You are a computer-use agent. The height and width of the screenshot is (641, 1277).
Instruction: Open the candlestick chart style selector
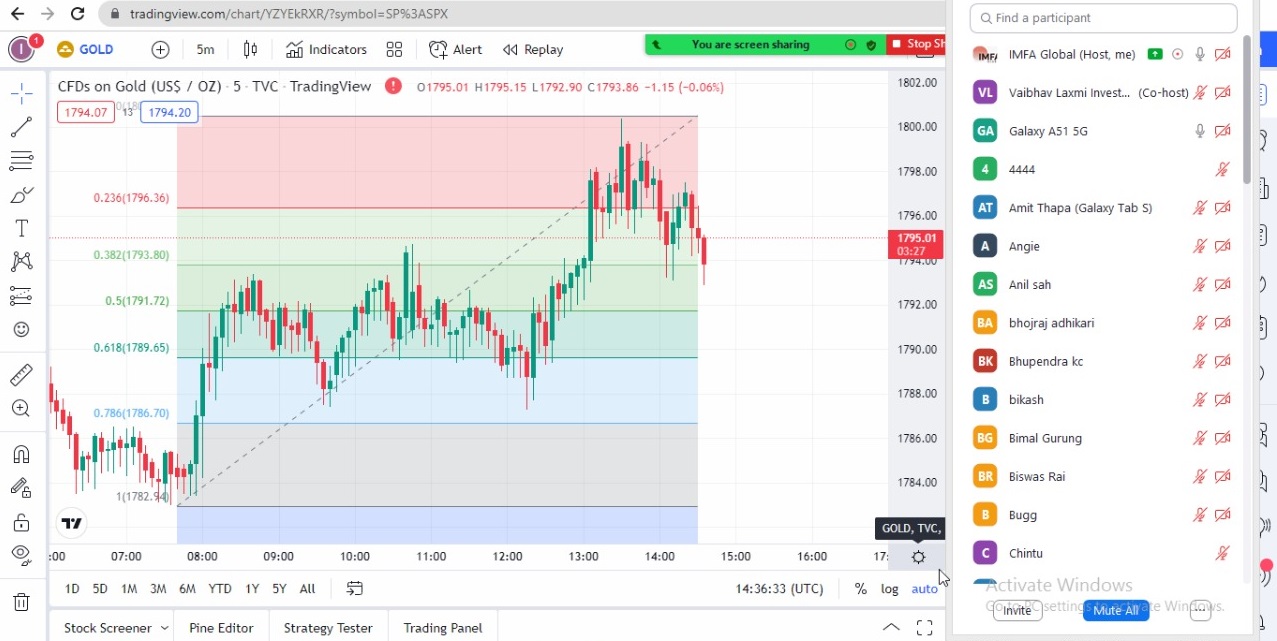pyautogui.click(x=250, y=49)
